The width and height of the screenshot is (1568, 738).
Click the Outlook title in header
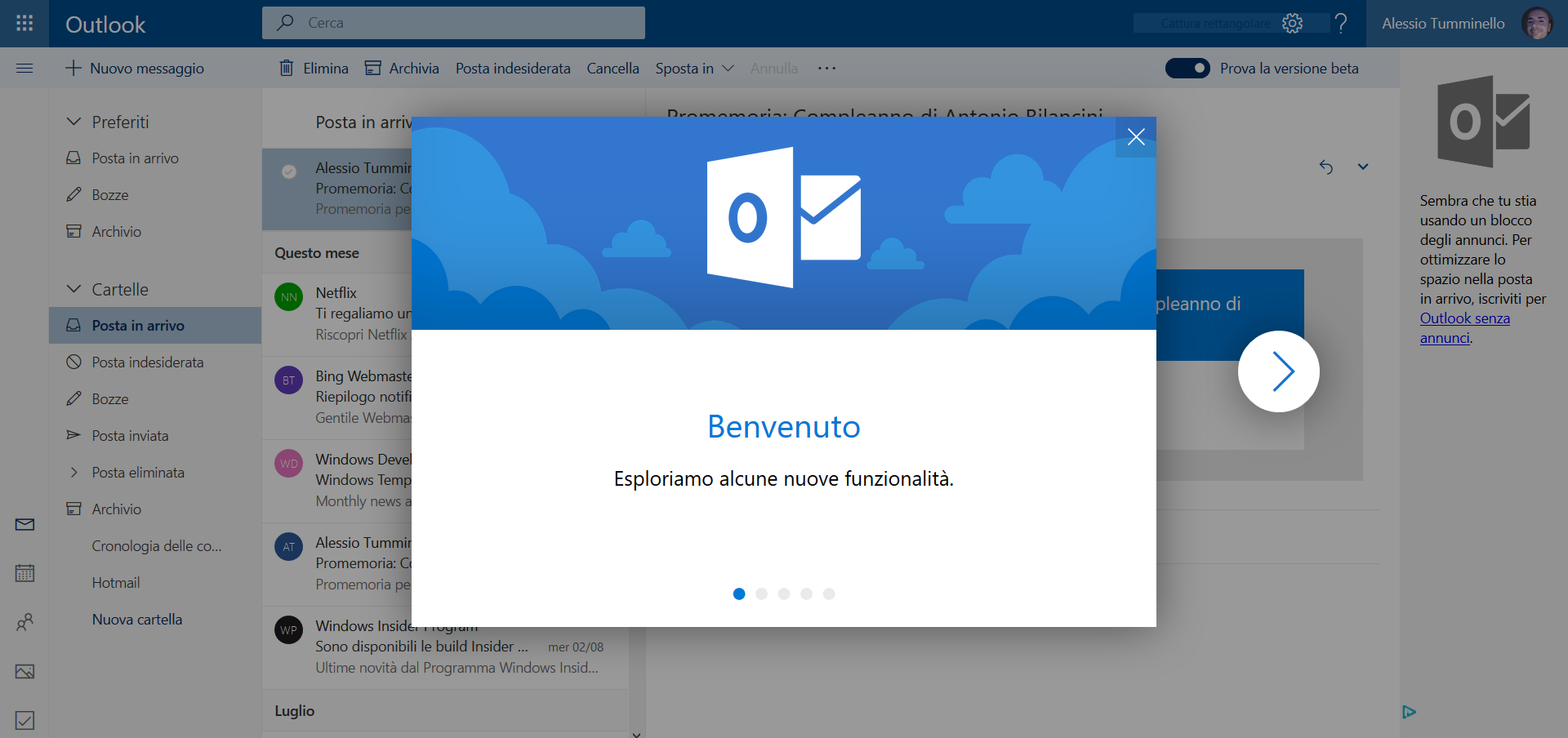(x=105, y=24)
